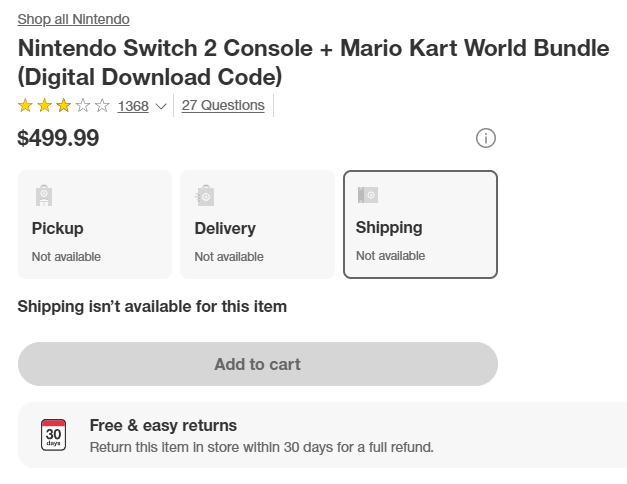Click the delivery bag icon
The width and height of the screenshot is (627, 484).
(x=205, y=195)
